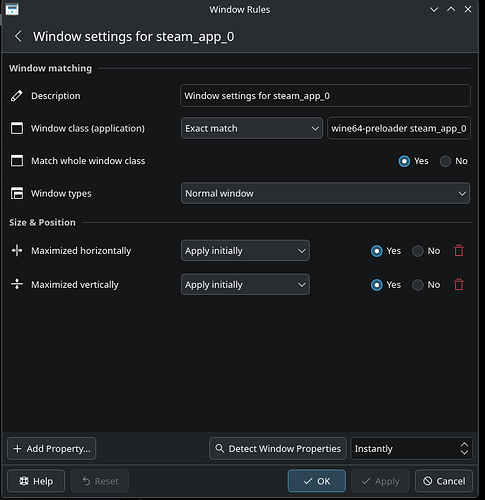485x500 pixels.
Task: Confirm with the OK button
Action: (x=317, y=481)
